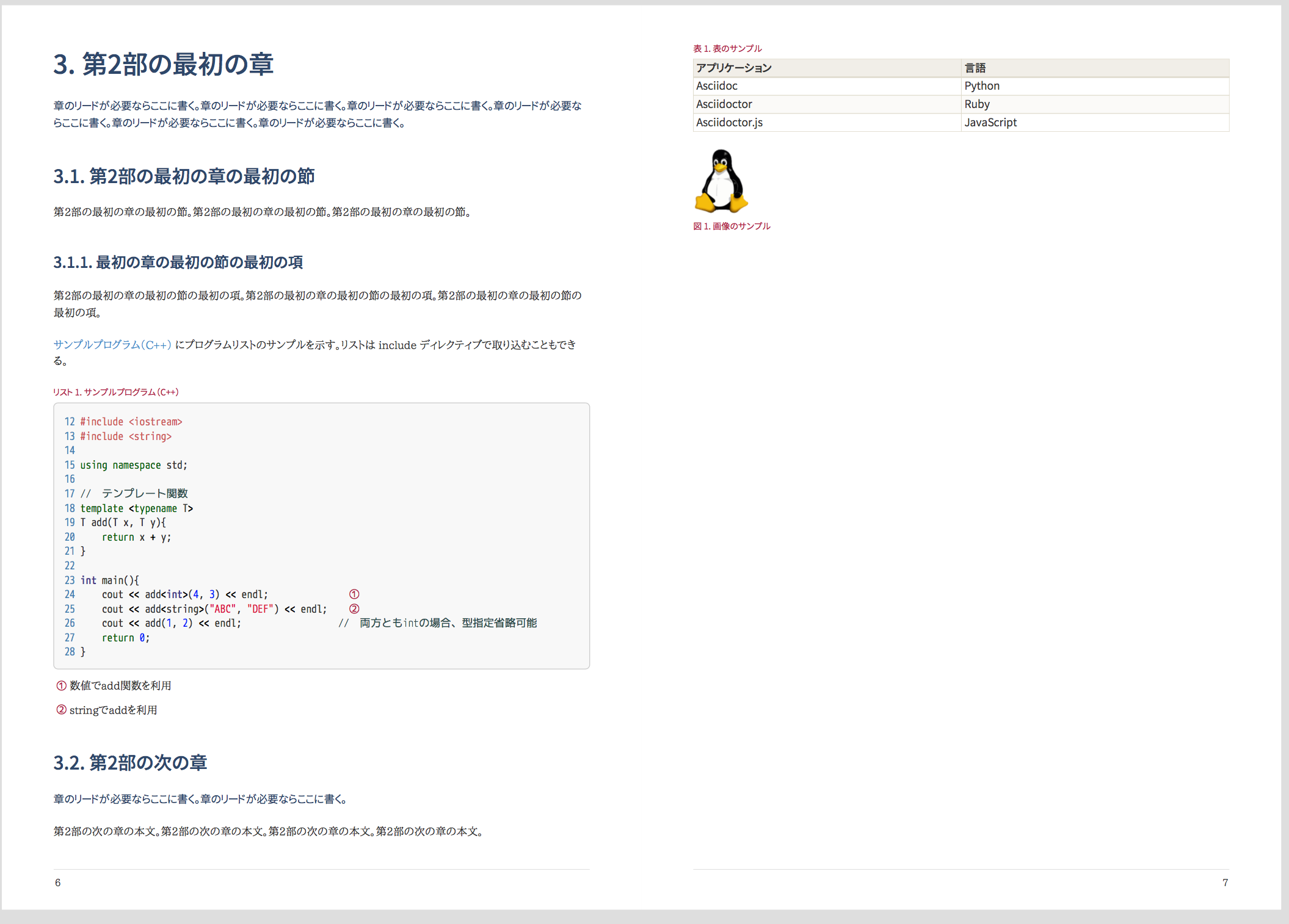Select the Asciidoctor.js table row
The image size is (1289, 924).
pyautogui.click(x=729, y=122)
